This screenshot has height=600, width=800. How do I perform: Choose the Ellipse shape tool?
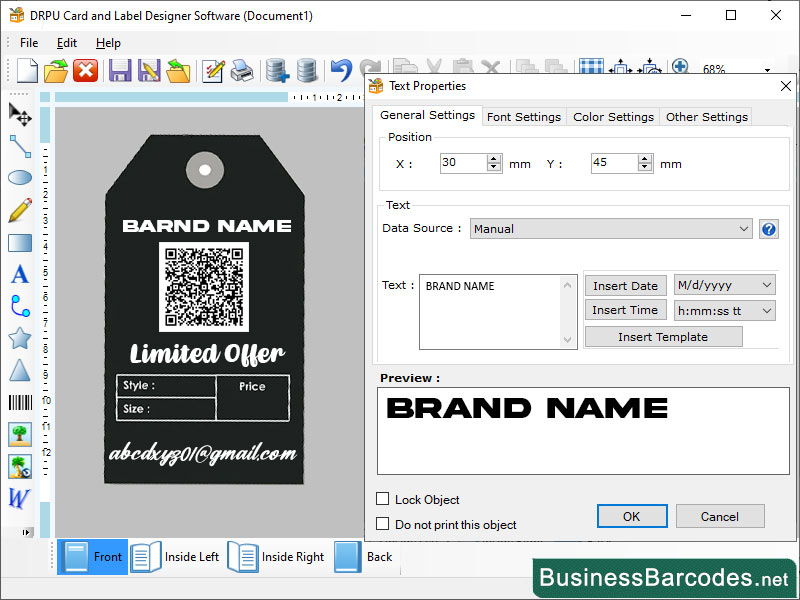[18, 178]
